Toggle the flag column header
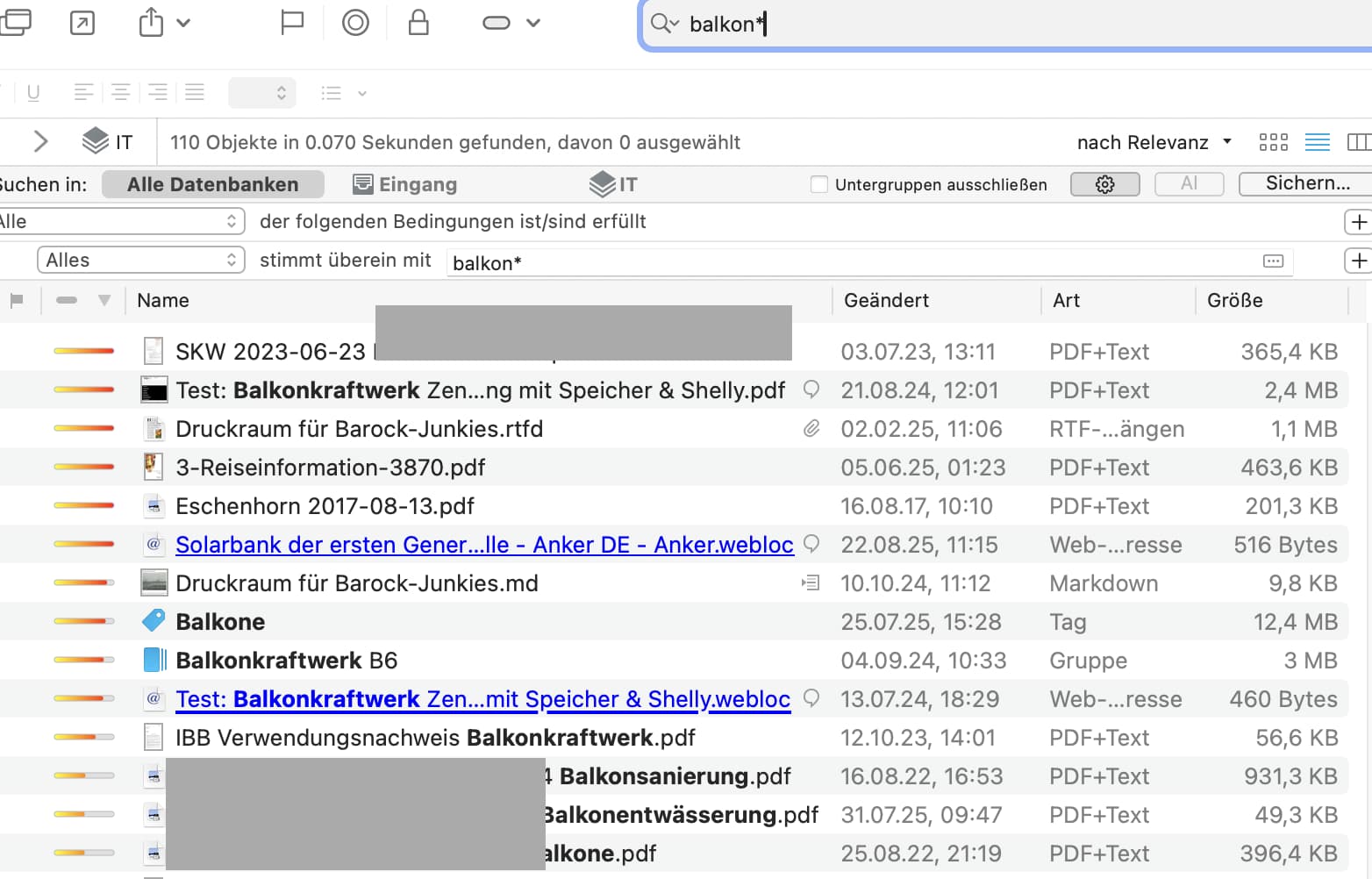The height and width of the screenshot is (879, 1372). coord(17,301)
